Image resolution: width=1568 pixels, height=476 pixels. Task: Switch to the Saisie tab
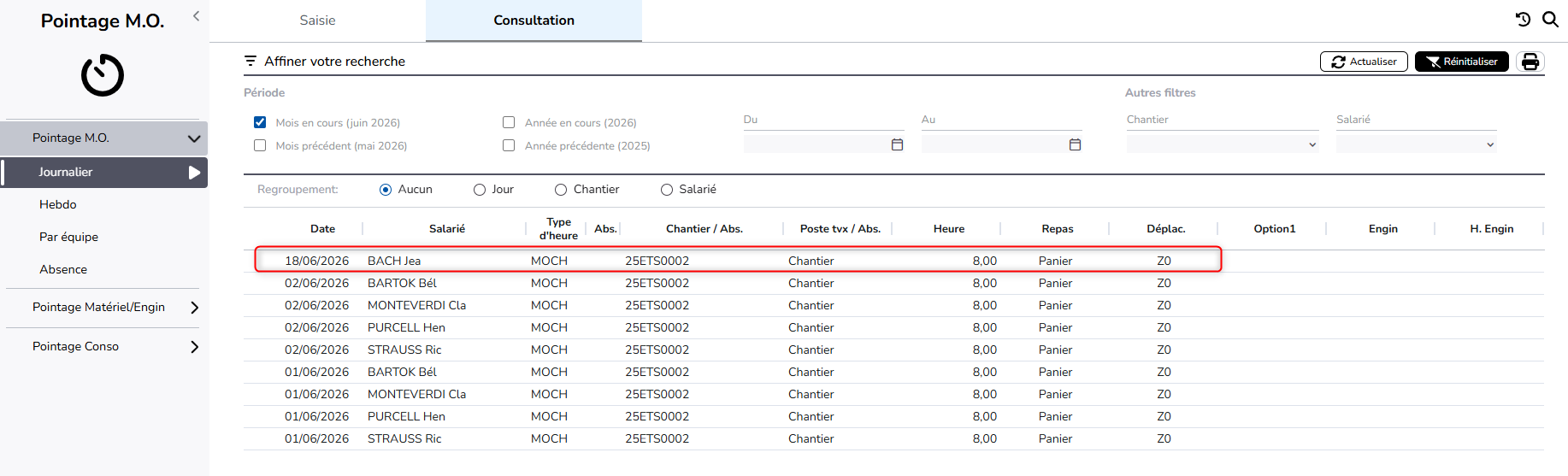pyautogui.click(x=317, y=21)
